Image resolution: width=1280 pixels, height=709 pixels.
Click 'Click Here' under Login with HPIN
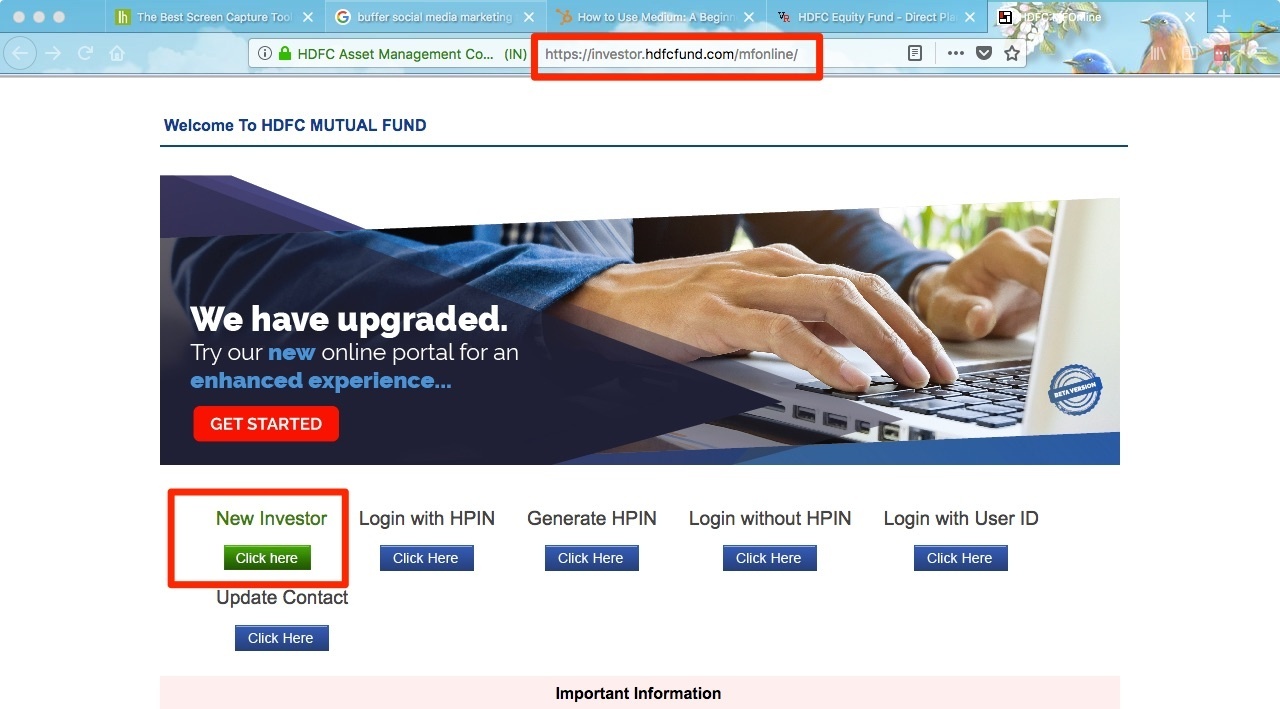point(426,558)
